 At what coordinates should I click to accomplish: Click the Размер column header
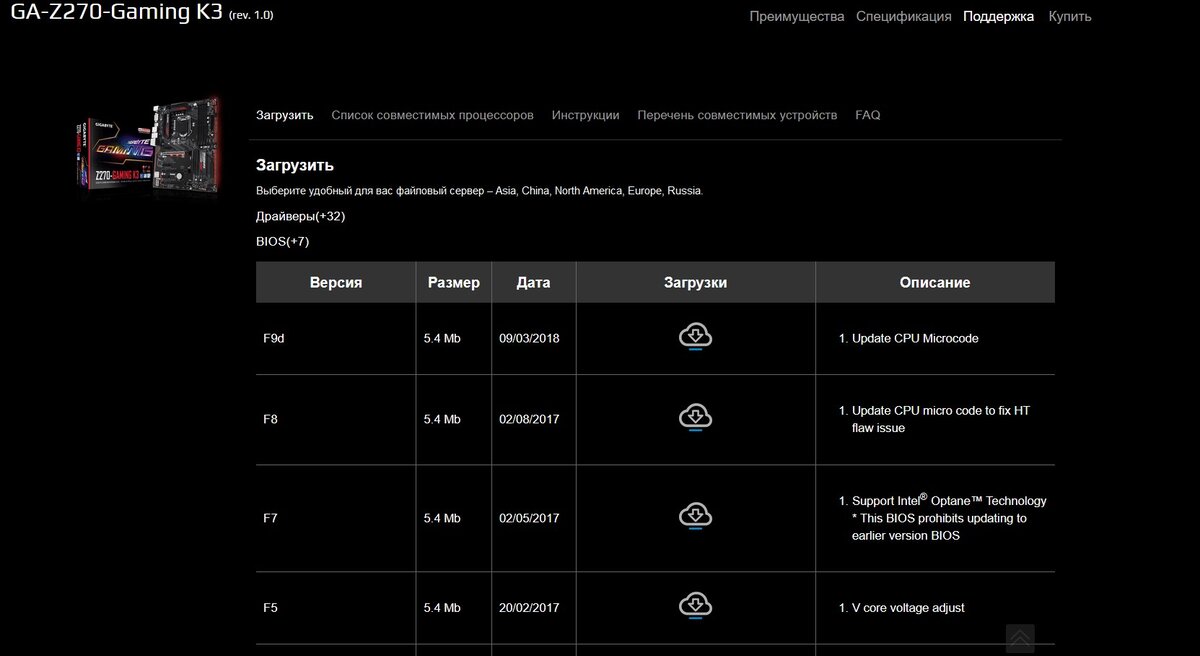[x=454, y=282]
